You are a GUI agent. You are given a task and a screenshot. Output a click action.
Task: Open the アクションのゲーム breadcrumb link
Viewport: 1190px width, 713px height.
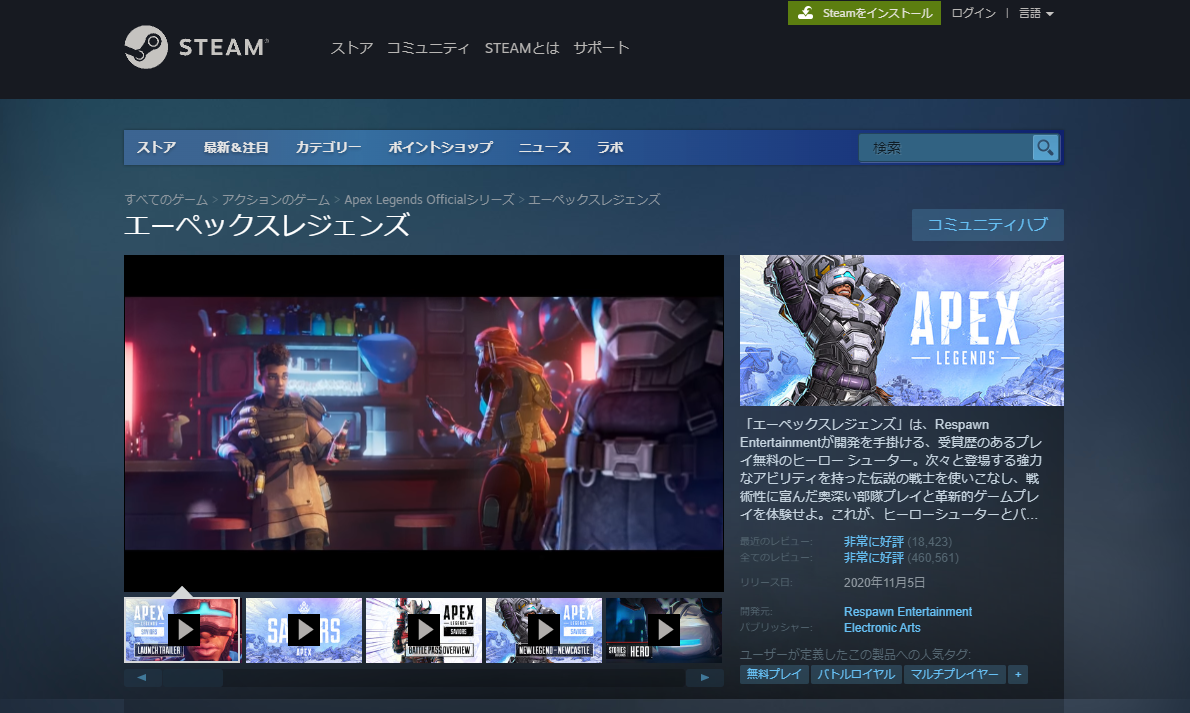(275, 200)
